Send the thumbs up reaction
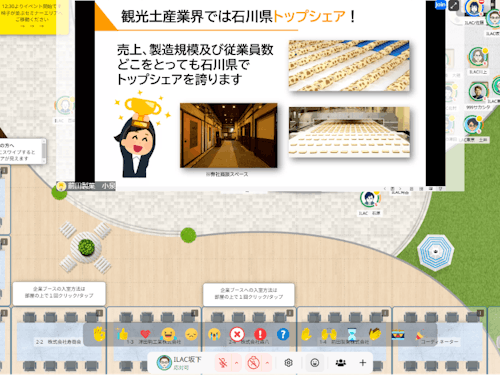 (x=122, y=334)
